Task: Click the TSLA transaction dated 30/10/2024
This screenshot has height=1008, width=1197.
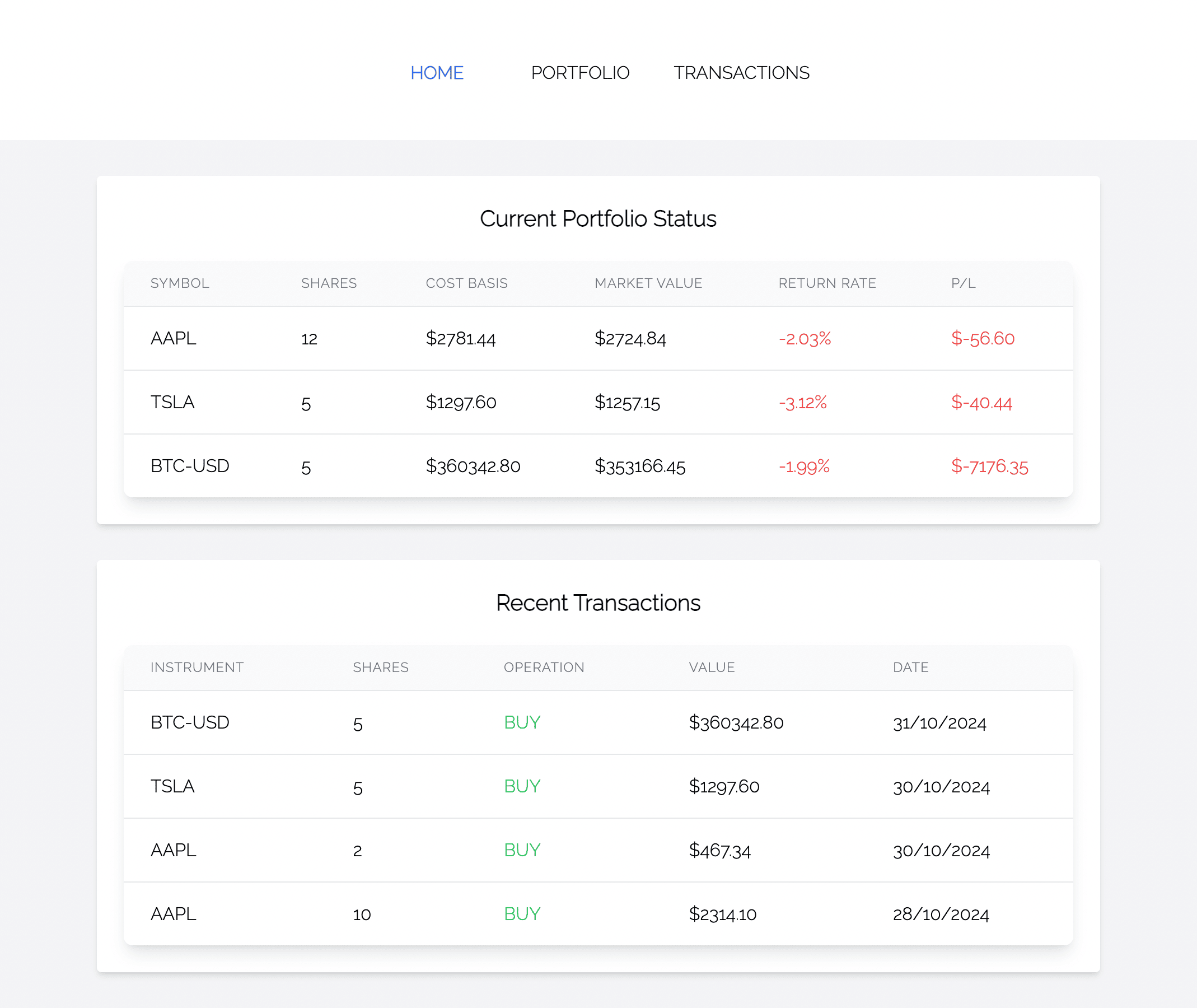Action: click(x=172, y=786)
